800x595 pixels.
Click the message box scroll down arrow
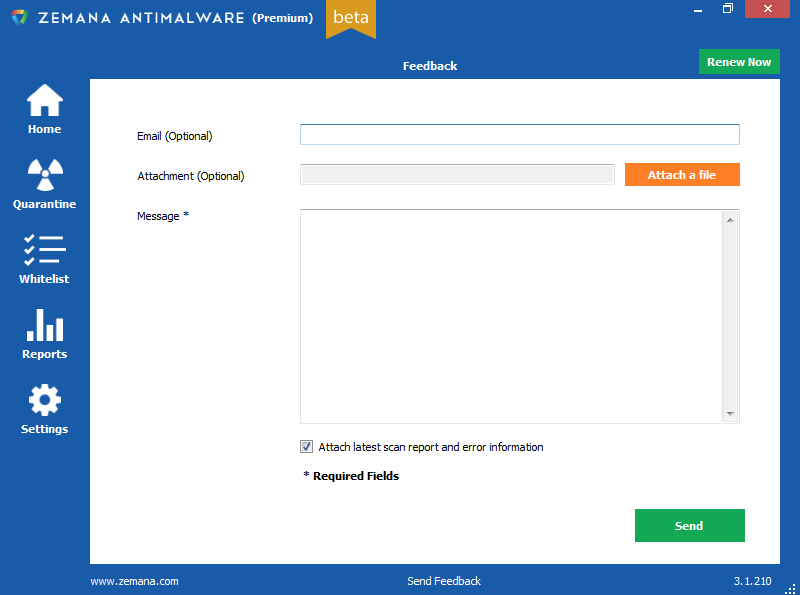[730, 413]
